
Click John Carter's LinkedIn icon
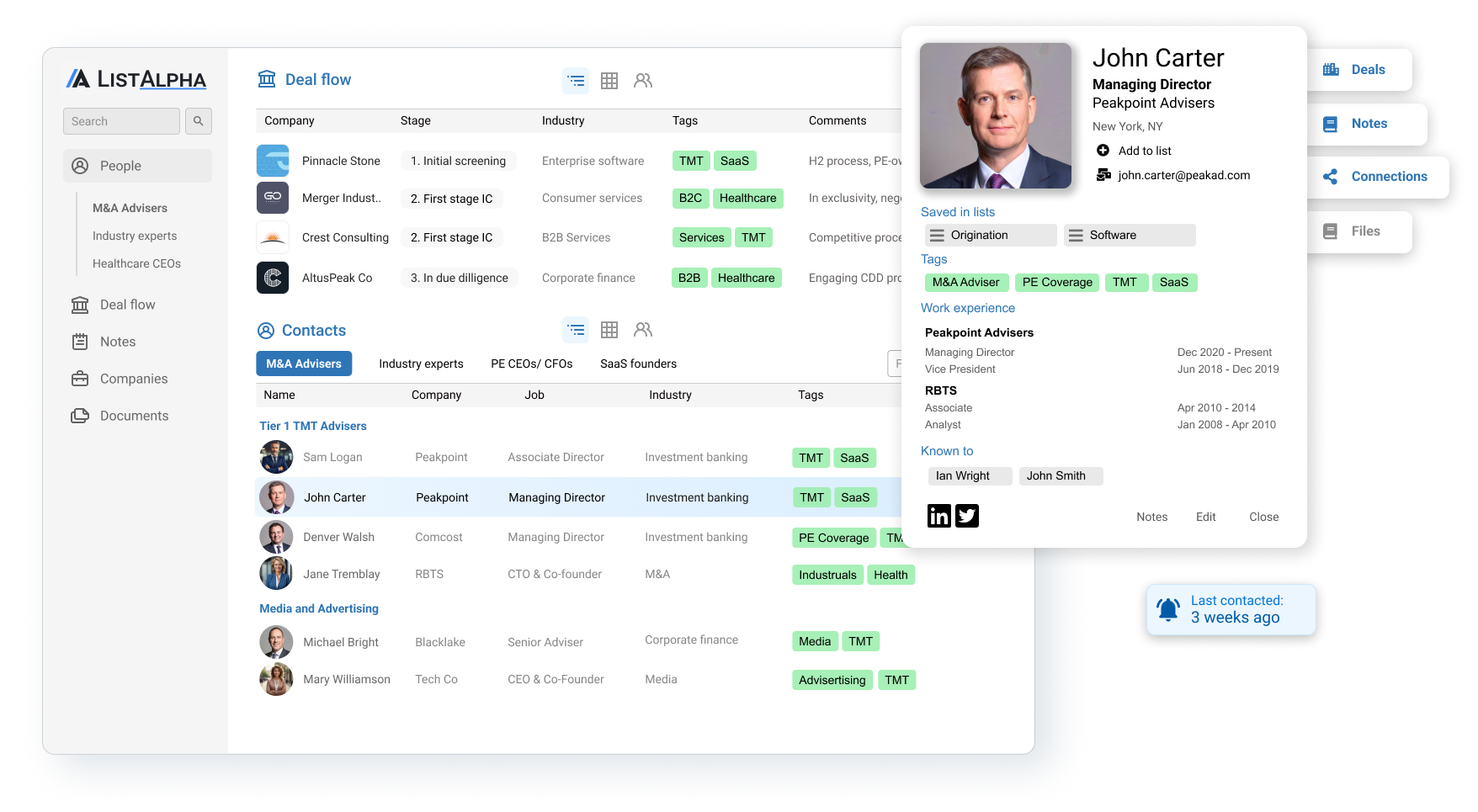click(938, 516)
